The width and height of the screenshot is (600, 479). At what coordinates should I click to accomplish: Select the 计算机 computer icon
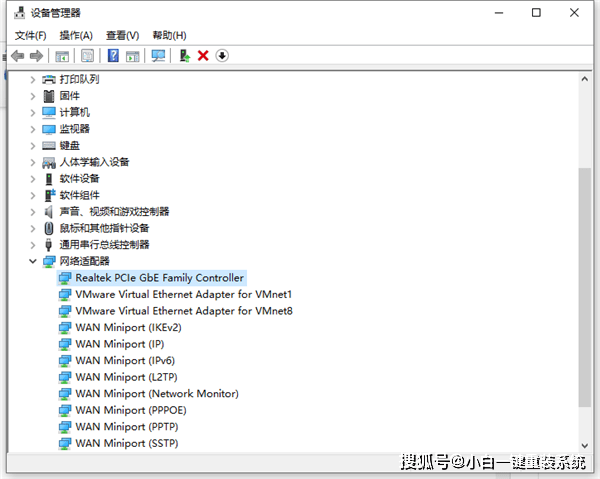click(x=49, y=112)
